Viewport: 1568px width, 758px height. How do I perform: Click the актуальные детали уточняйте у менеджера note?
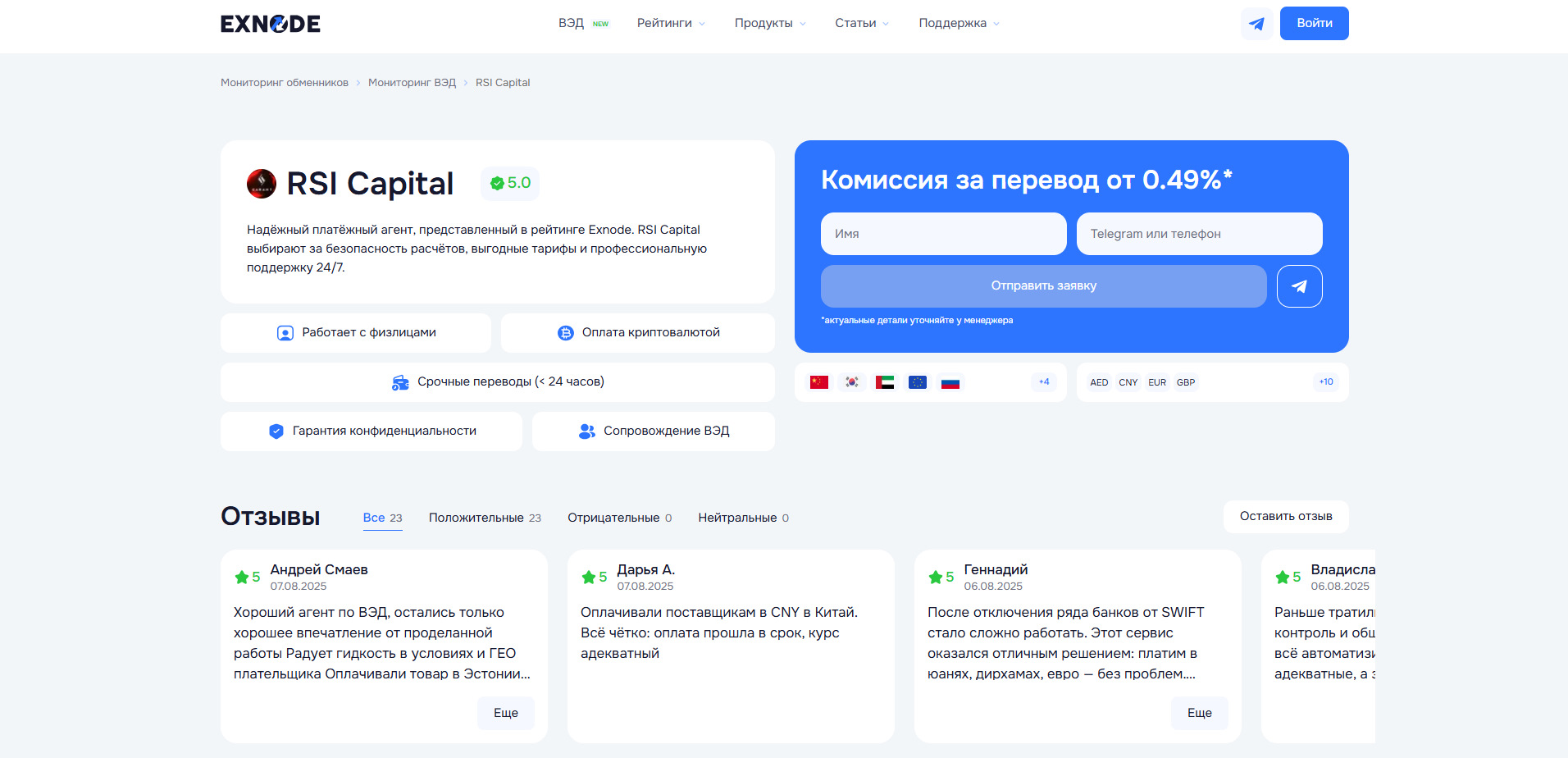(917, 321)
